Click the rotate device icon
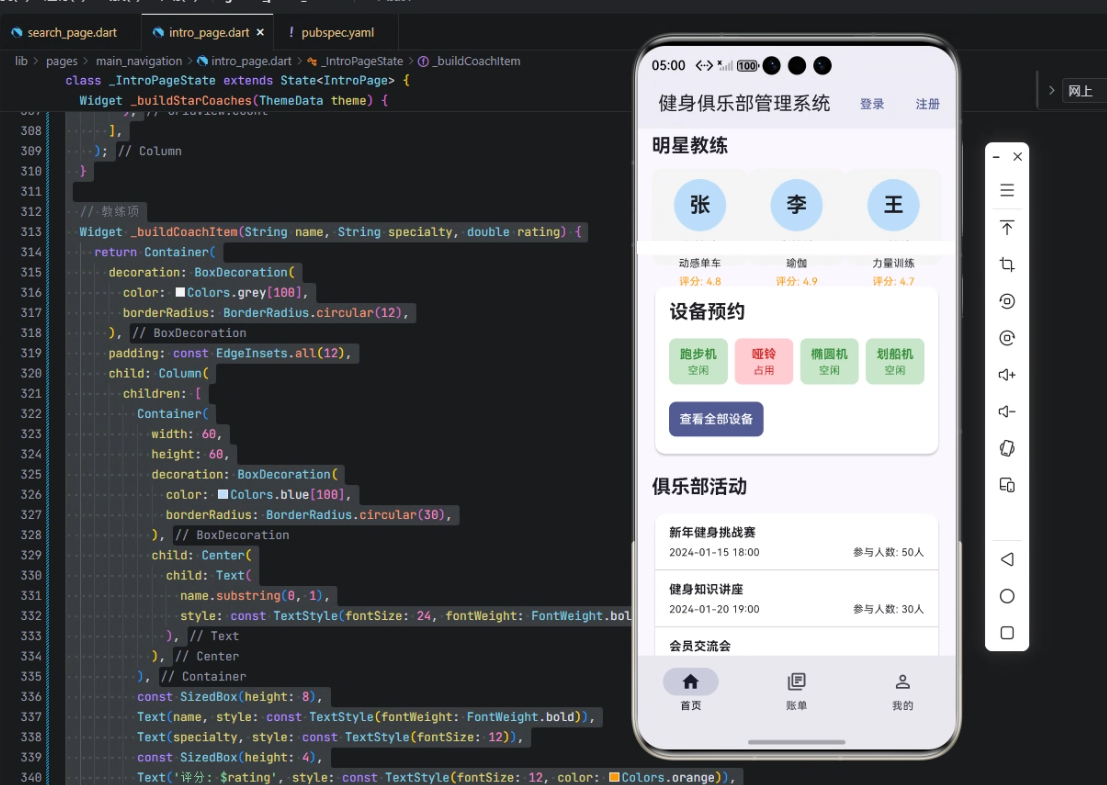This screenshot has width=1107, height=785. click(1007, 448)
